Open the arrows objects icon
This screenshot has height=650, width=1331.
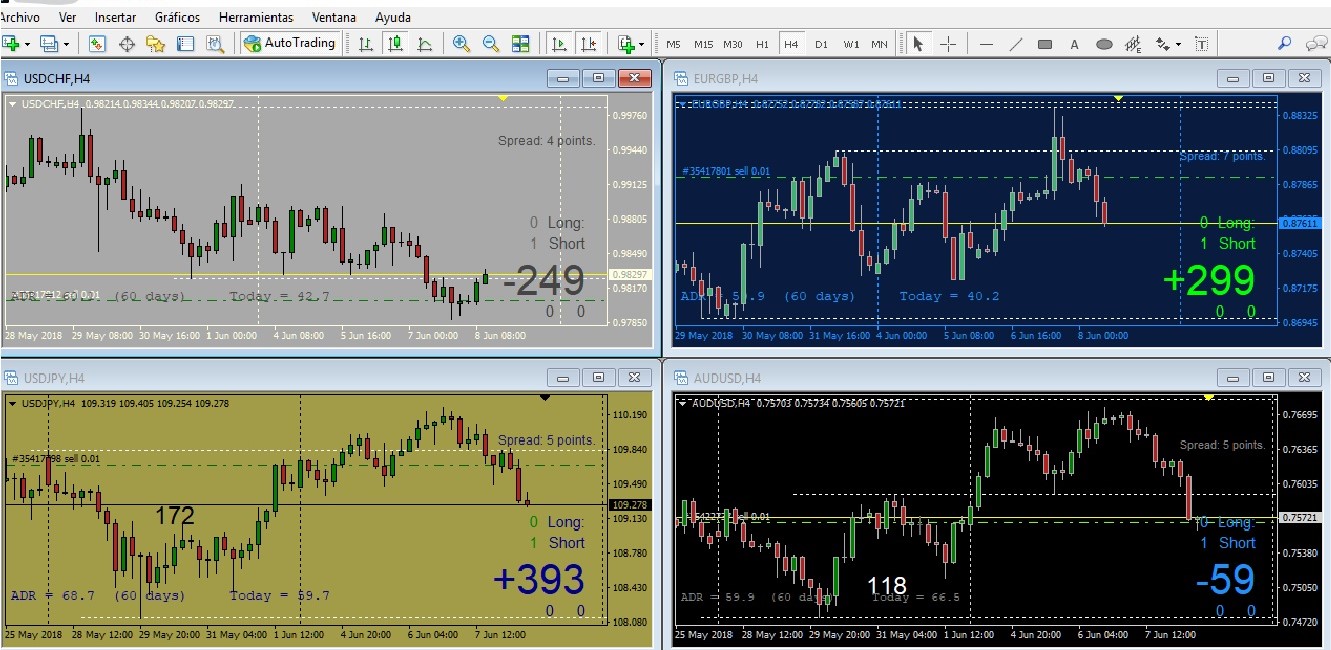point(1163,44)
